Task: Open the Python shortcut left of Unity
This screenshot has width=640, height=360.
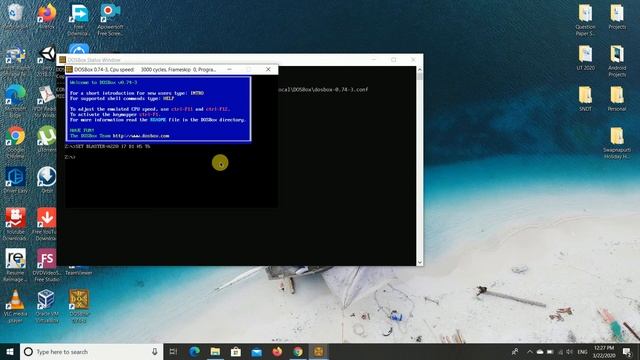Action: pos(16,55)
